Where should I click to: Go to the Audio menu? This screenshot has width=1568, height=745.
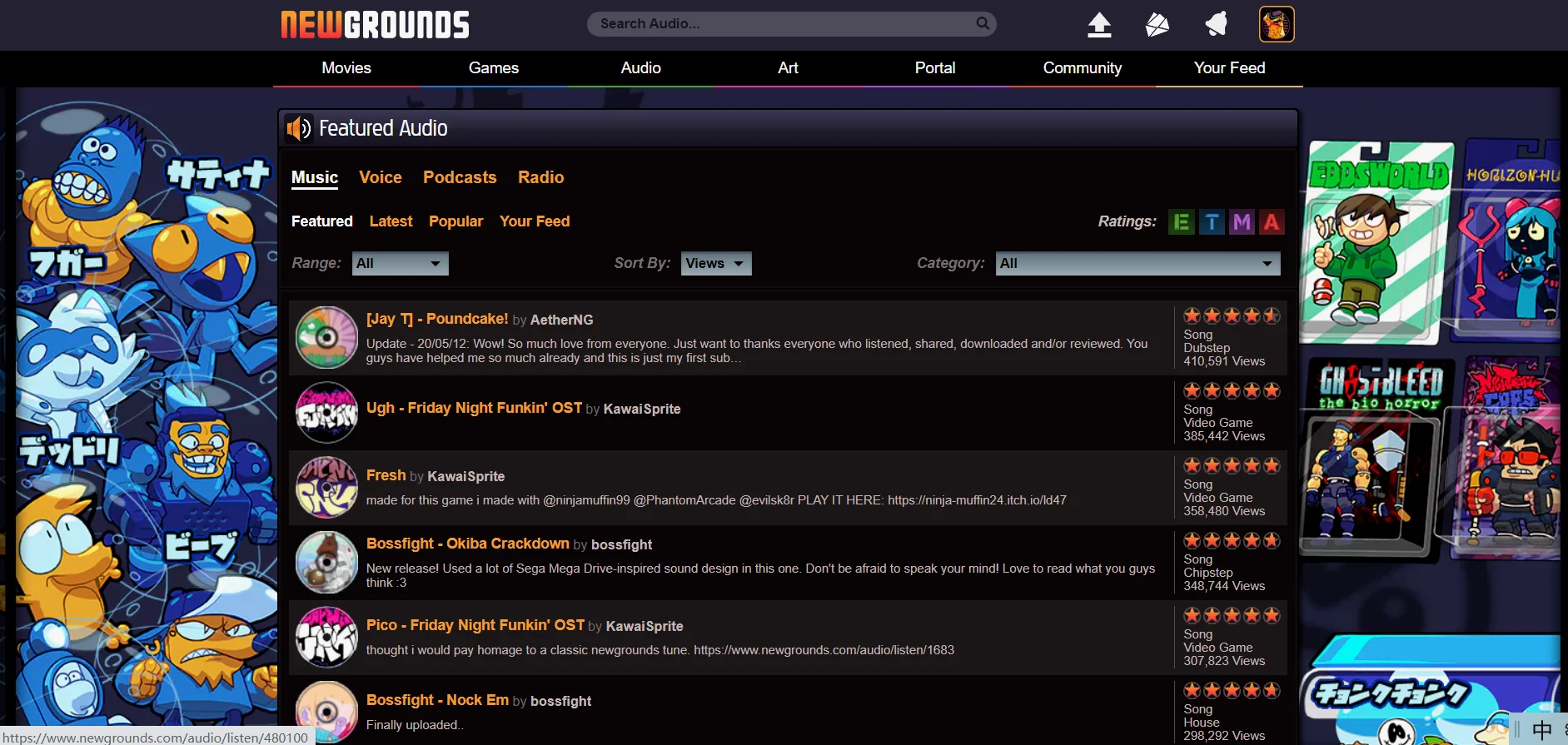(641, 68)
